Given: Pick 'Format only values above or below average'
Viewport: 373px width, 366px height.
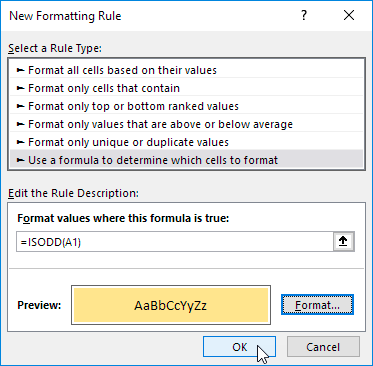Looking at the screenshot, I should point(186,124).
